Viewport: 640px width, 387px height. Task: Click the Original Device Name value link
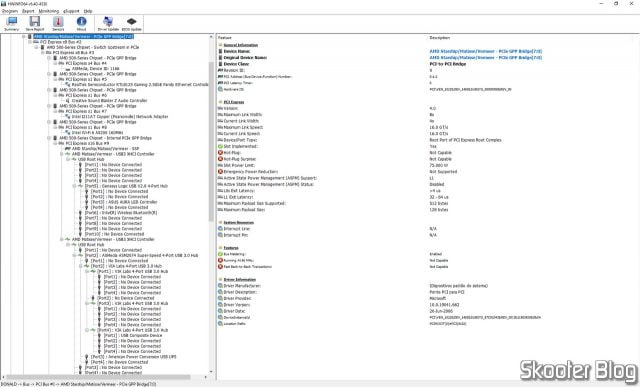click(x=486, y=58)
